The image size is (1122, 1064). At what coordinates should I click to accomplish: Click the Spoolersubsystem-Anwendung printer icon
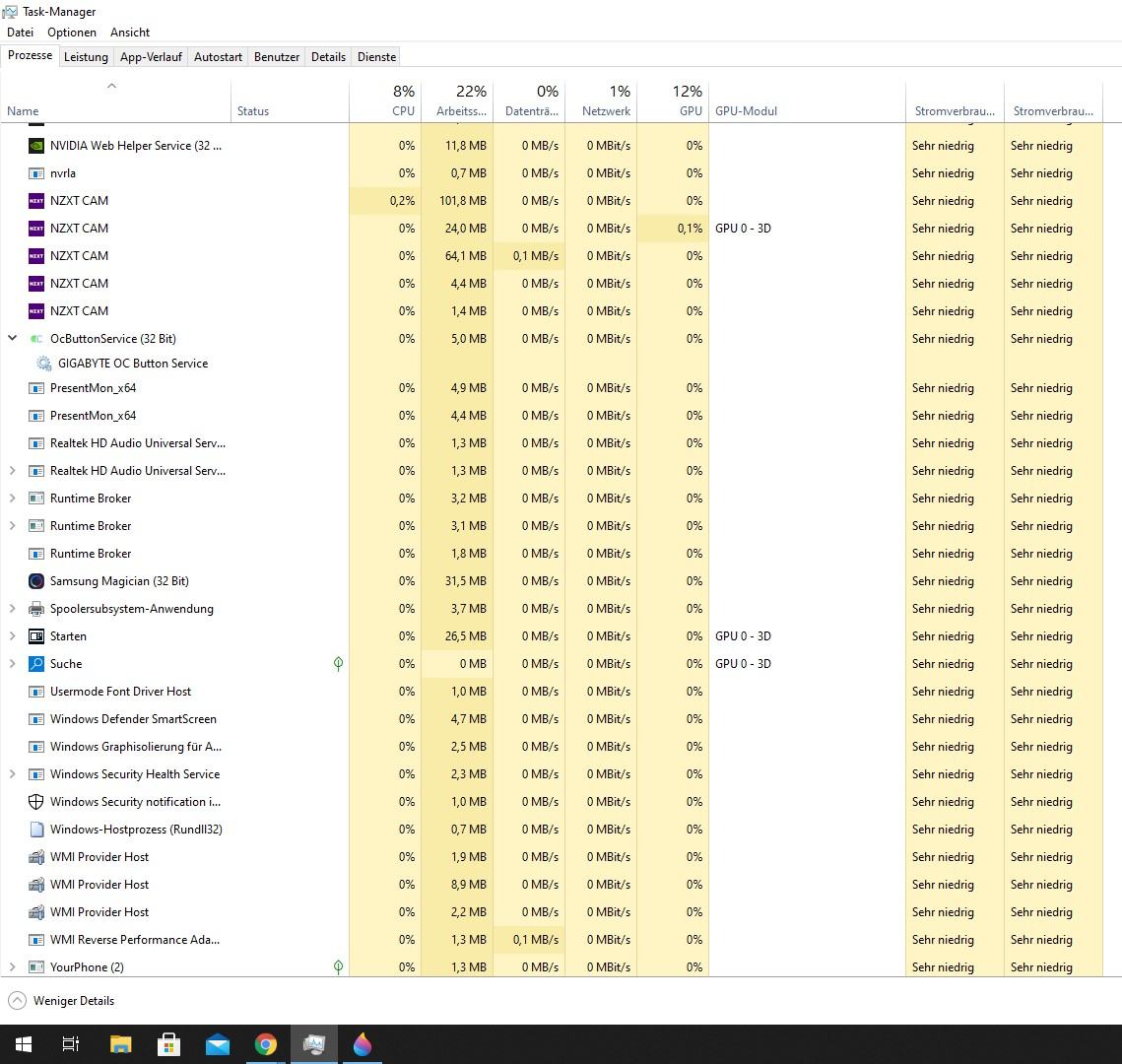click(35, 609)
